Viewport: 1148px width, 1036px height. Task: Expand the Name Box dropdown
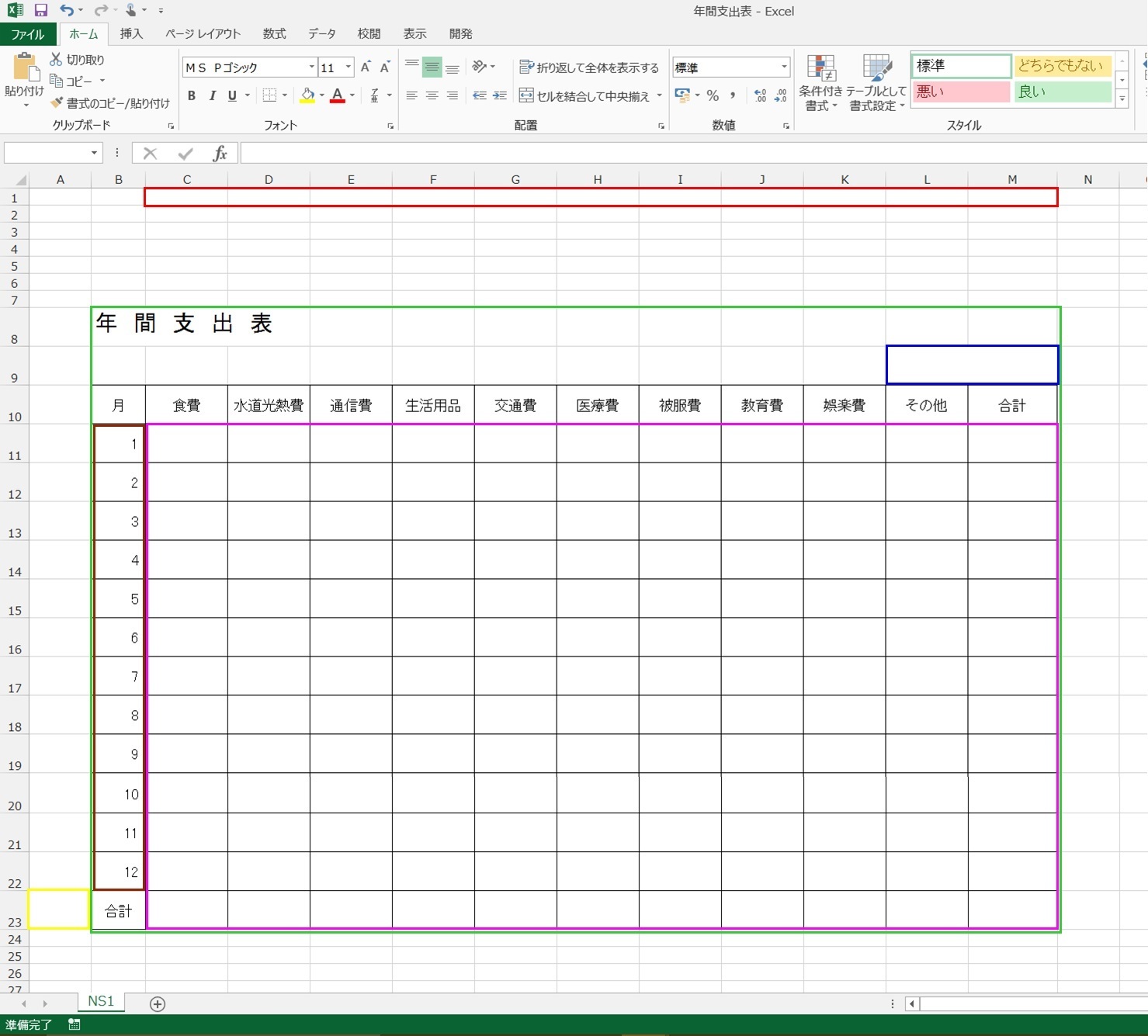(94, 153)
